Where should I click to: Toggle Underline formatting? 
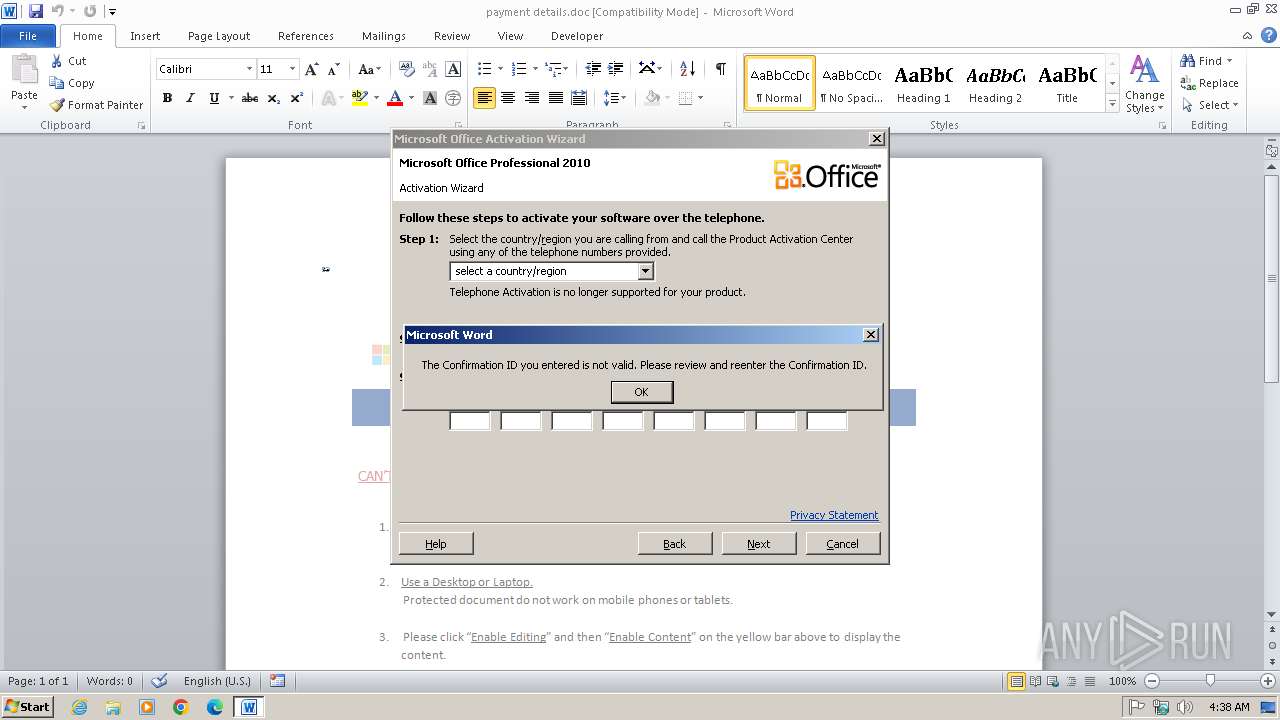pyautogui.click(x=214, y=98)
